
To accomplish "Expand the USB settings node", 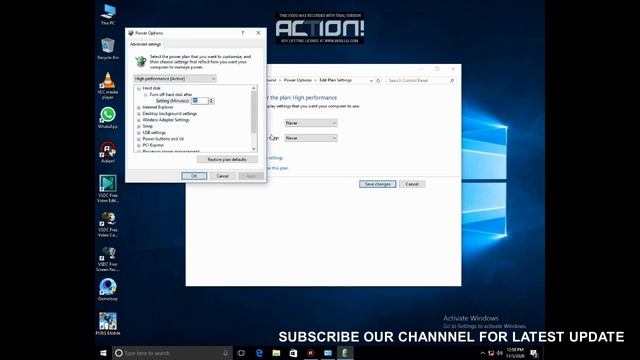I will coord(138,133).
